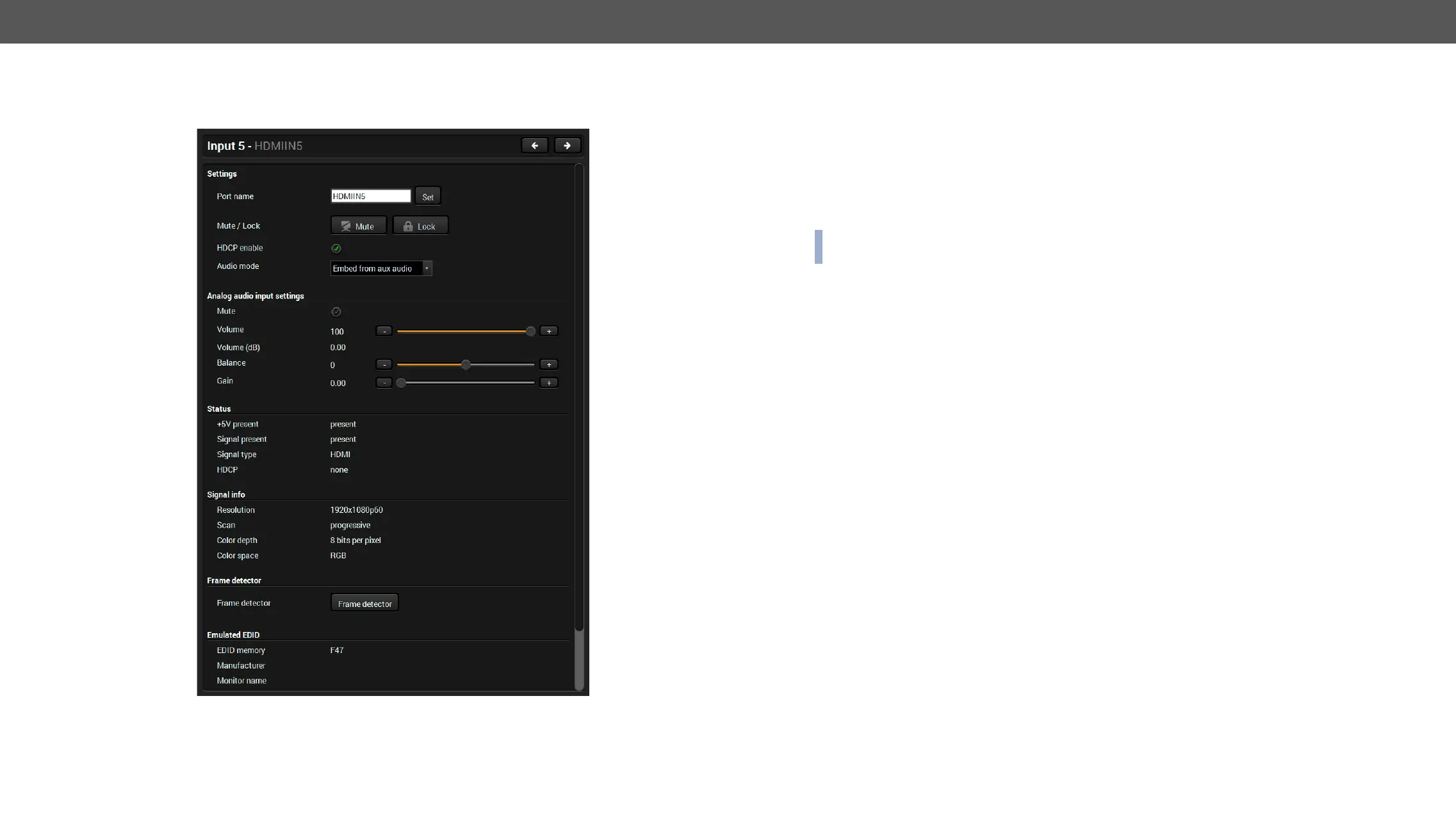1456x817 pixels.
Task: Toggle the HDCP enable checkmark
Action: click(x=336, y=248)
